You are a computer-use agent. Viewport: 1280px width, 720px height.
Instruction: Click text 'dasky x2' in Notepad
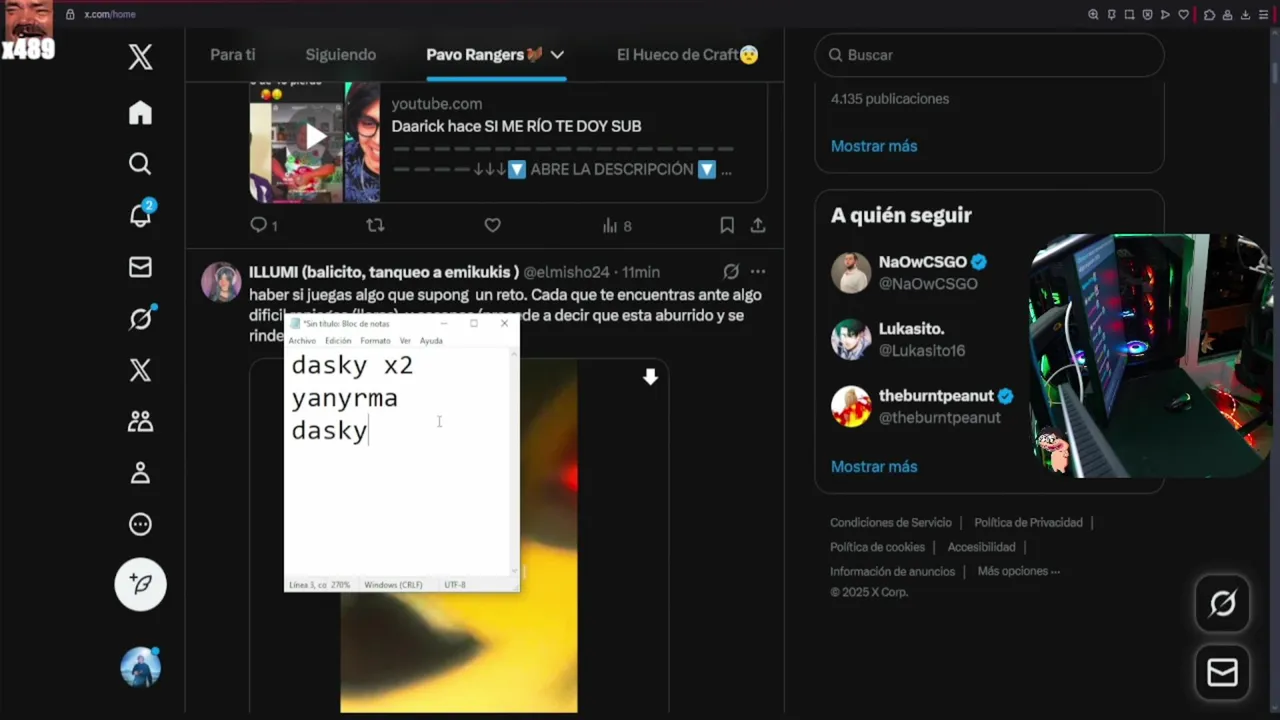point(352,365)
